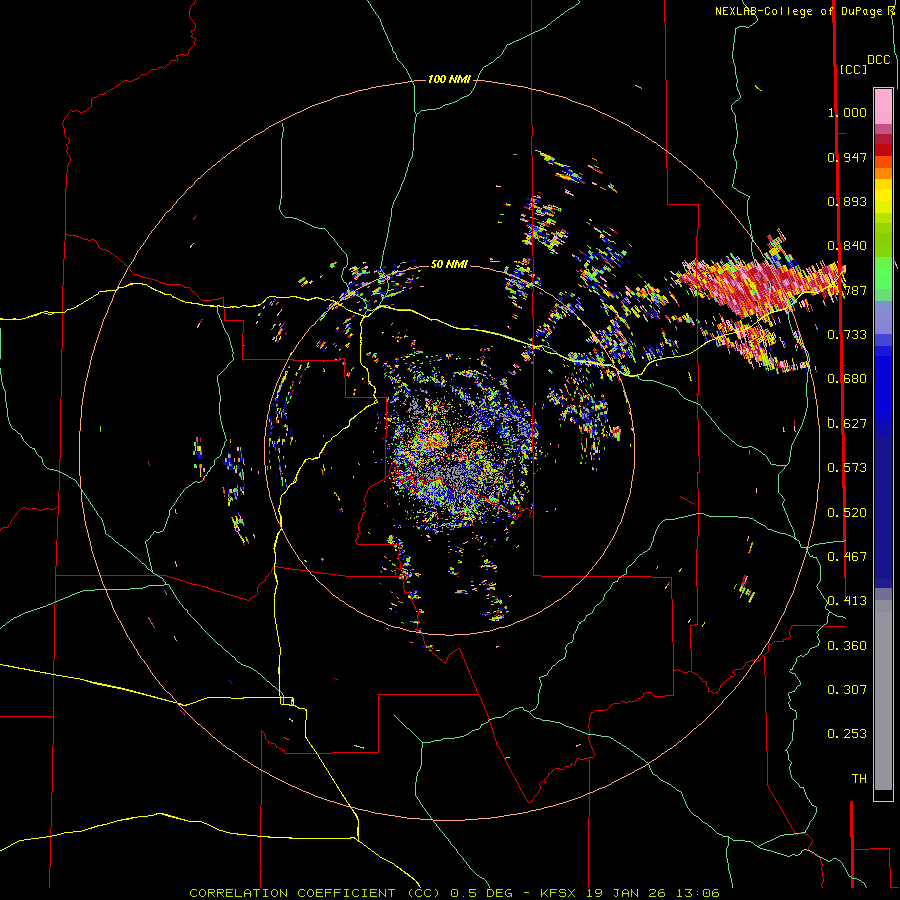This screenshot has height=900, width=900.
Task: Click the 13:06 timestamp
Action: [x=697, y=893]
